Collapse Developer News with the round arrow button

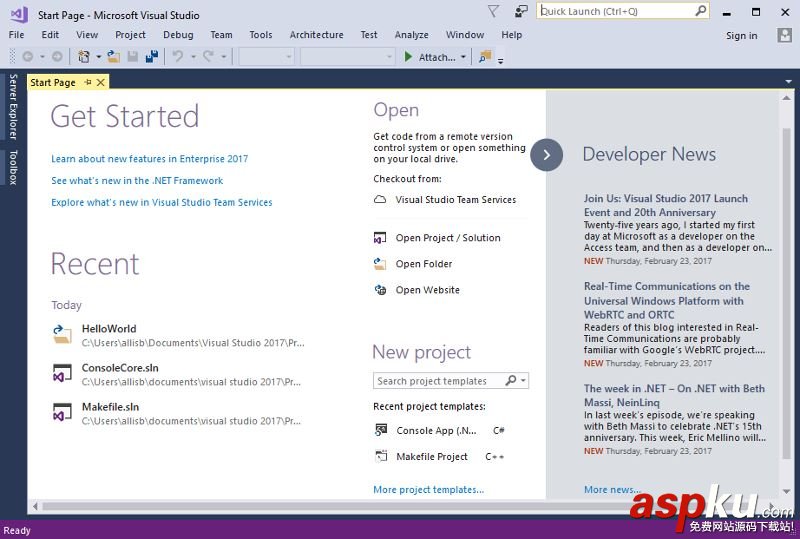pyautogui.click(x=546, y=155)
